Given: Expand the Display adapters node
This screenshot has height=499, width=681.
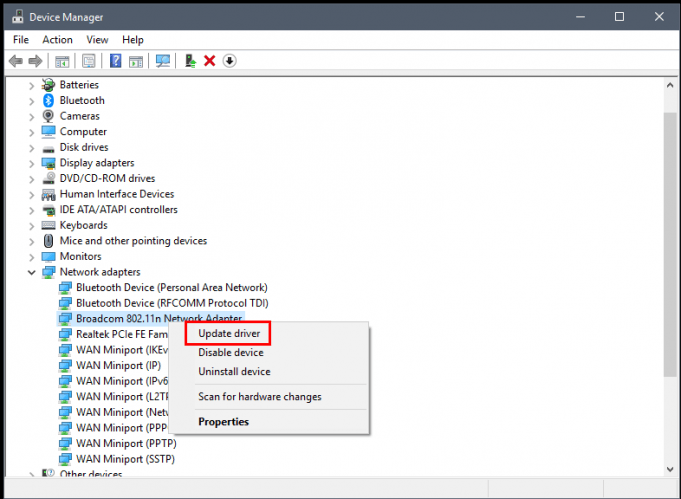Looking at the screenshot, I should 31,164.
